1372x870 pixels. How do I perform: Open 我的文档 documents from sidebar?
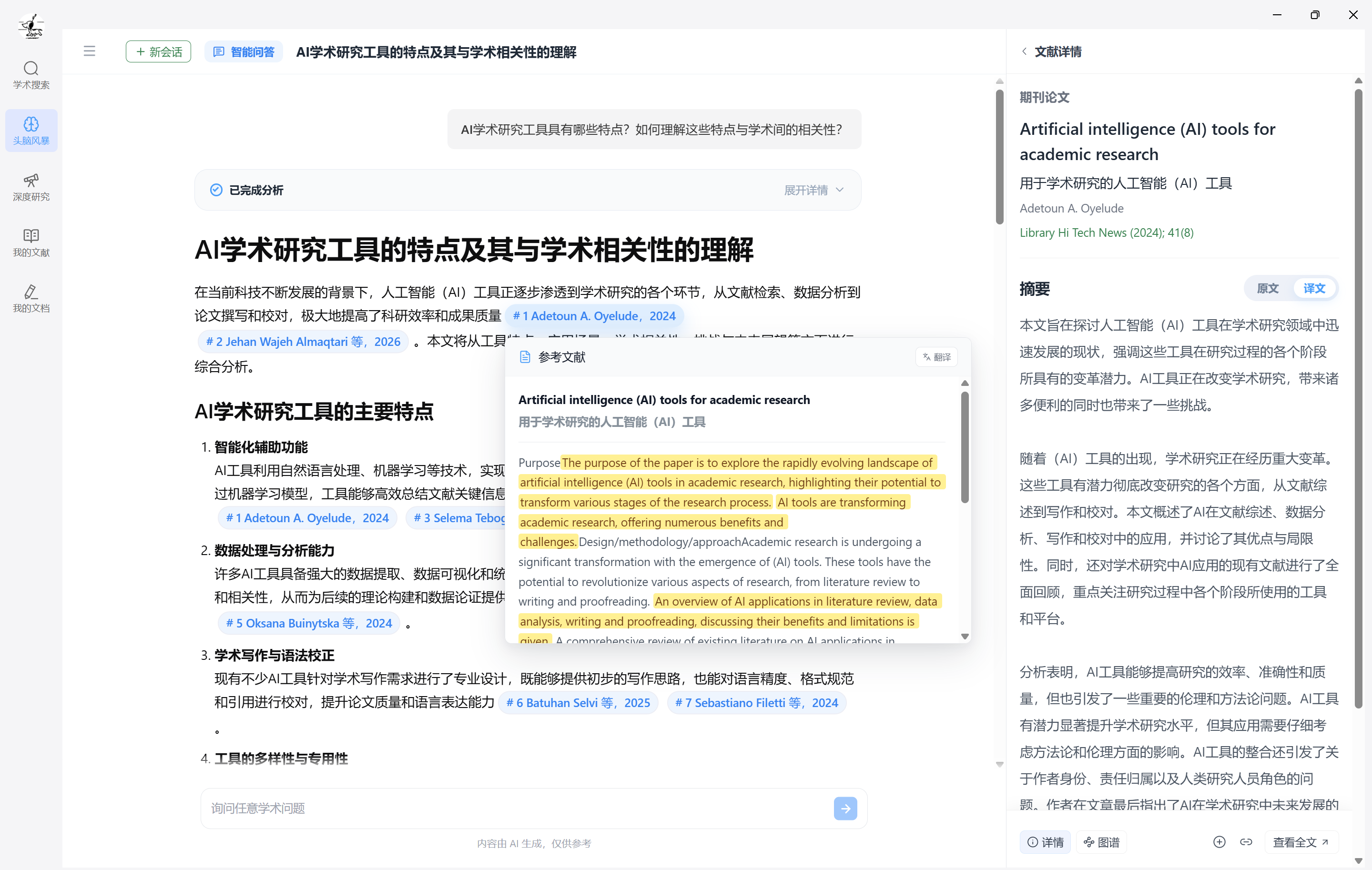point(31,299)
